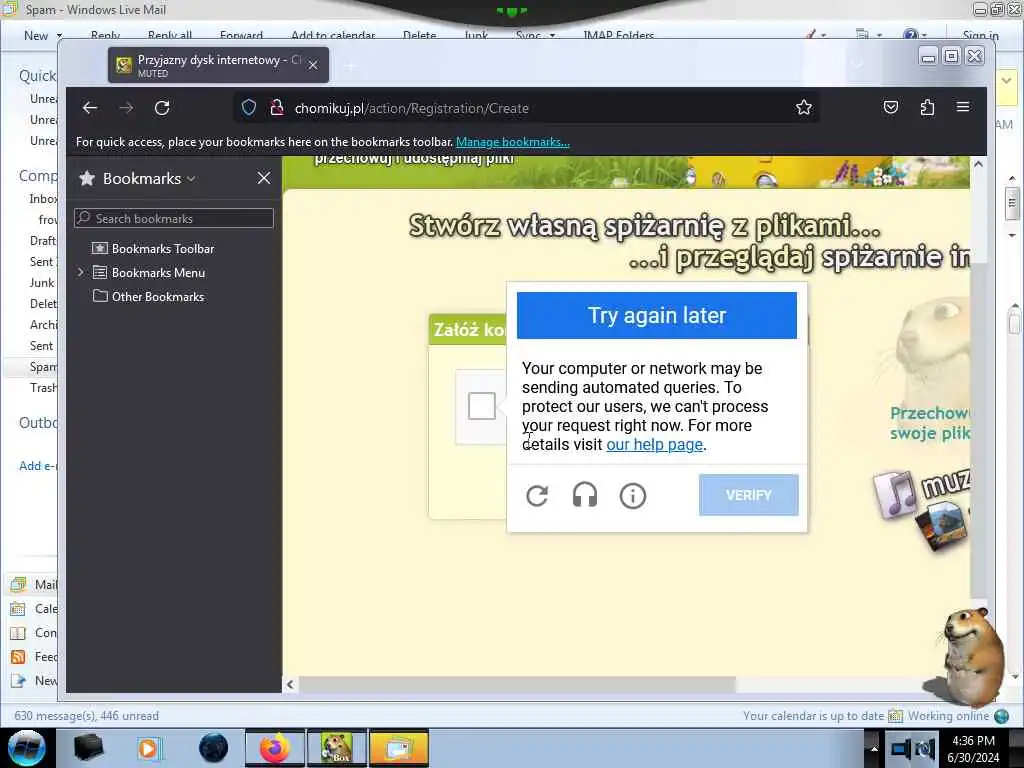
Task: Expand the Bookmarks Menu folder
Action: coord(81,272)
